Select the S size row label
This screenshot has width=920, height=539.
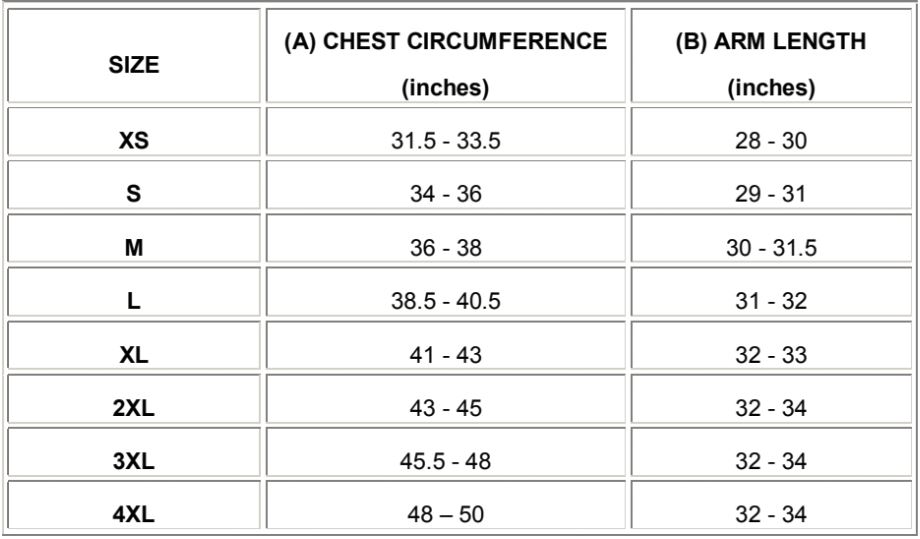click(134, 194)
